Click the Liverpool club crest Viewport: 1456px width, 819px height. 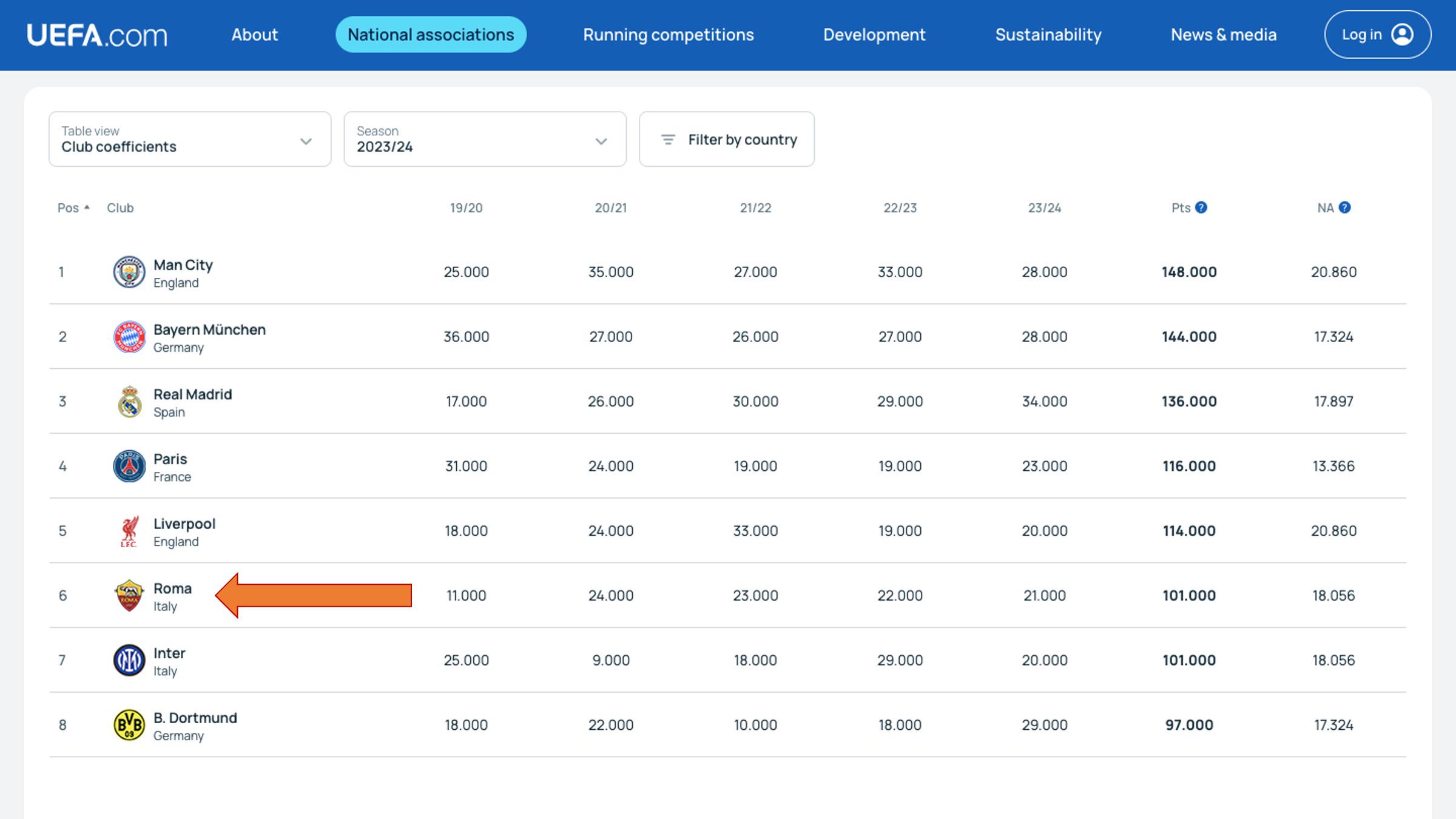click(x=129, y=531)
